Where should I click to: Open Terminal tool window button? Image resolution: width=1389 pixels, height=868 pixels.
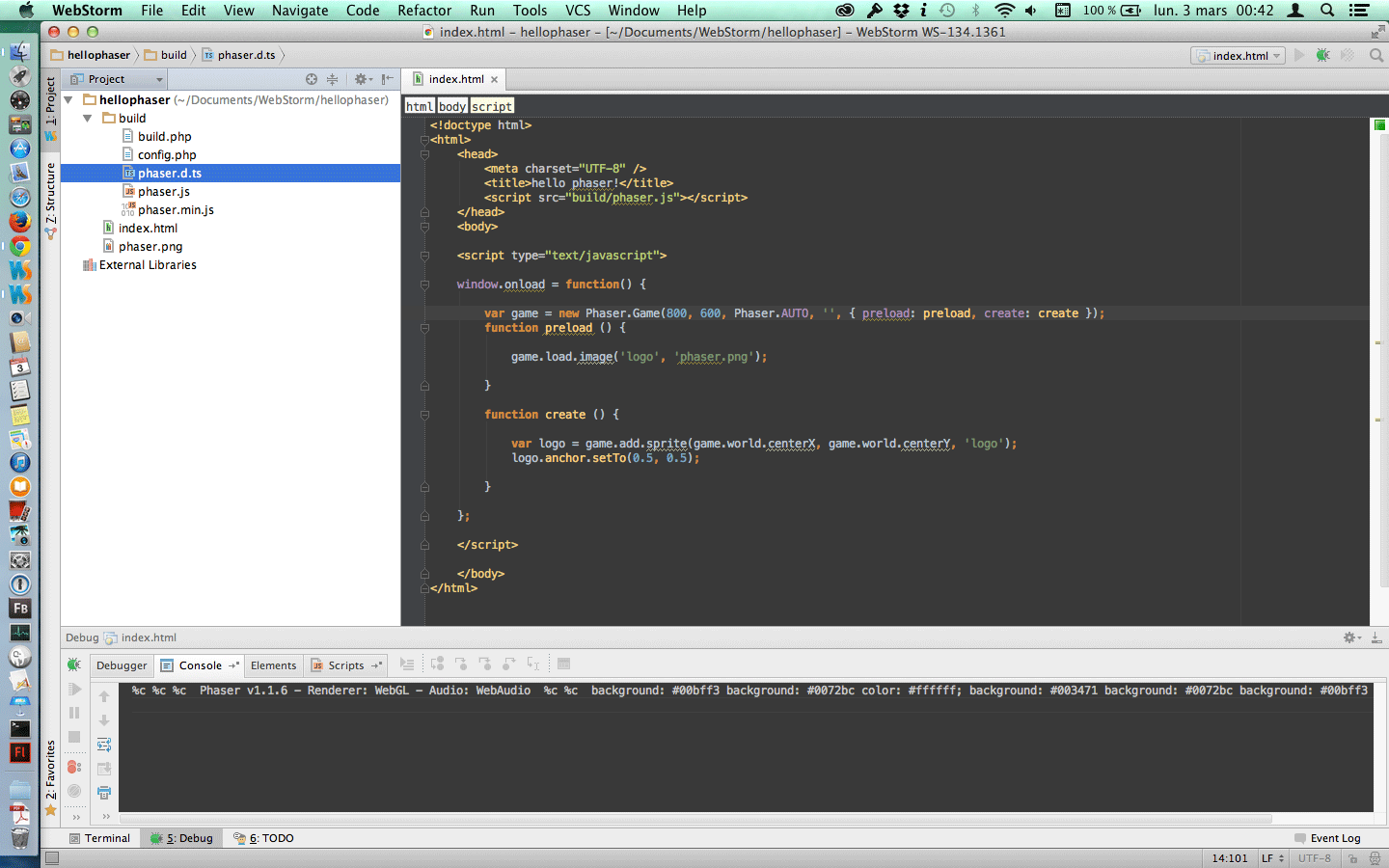tap(99, 838)
